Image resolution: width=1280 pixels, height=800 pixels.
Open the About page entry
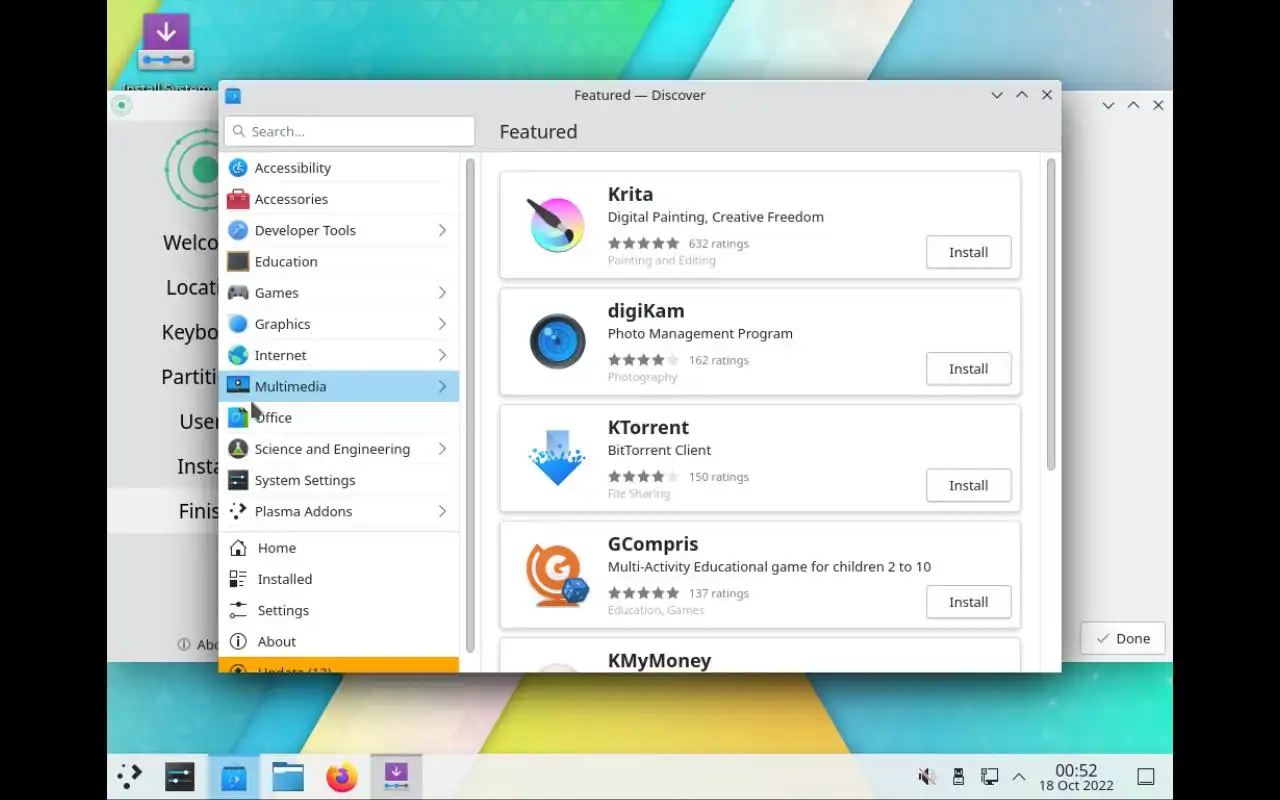(339, 642)
